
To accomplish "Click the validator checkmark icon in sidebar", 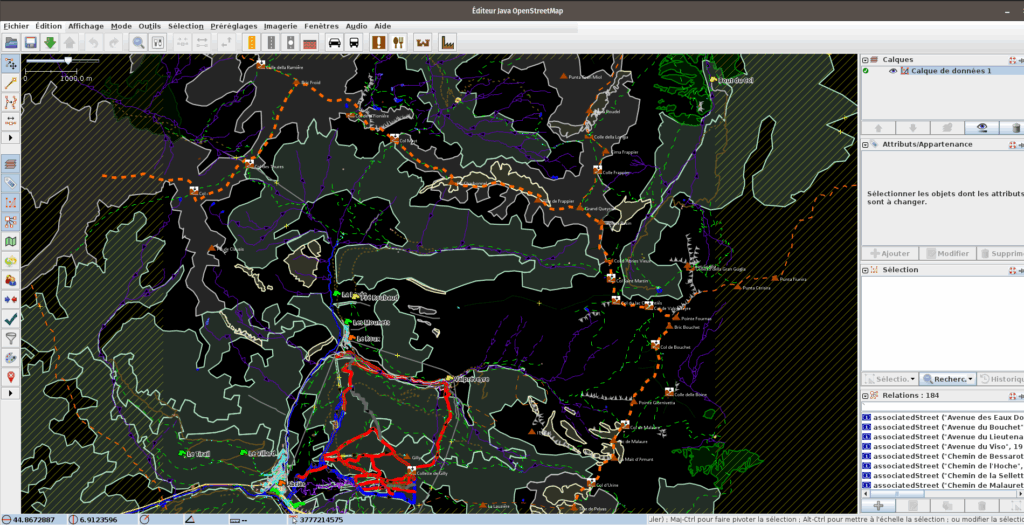I will pyautogui.click(x=11, y=319).
